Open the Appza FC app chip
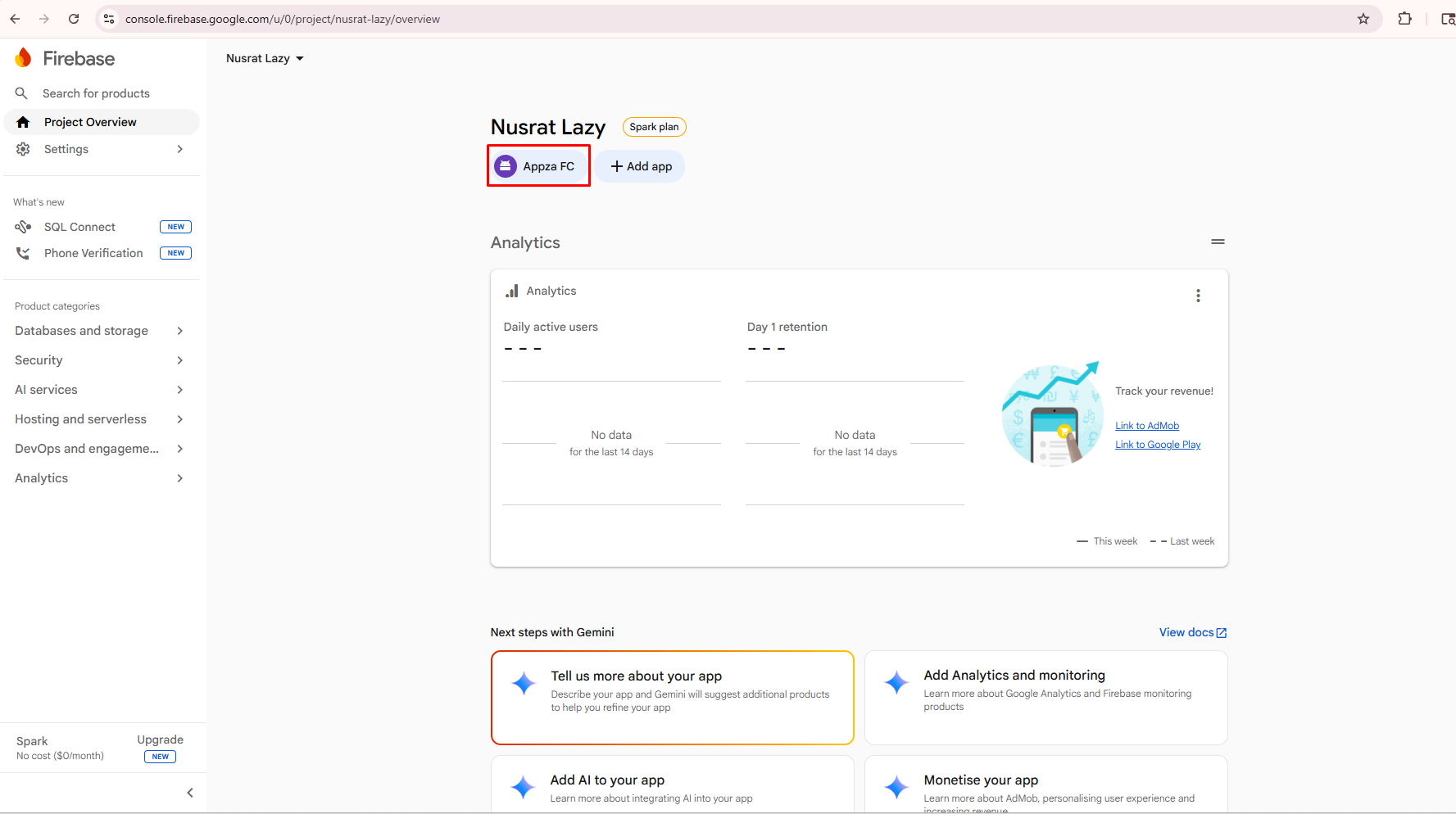This screenshot has width=1456, height=814. (x=538, y=166)
